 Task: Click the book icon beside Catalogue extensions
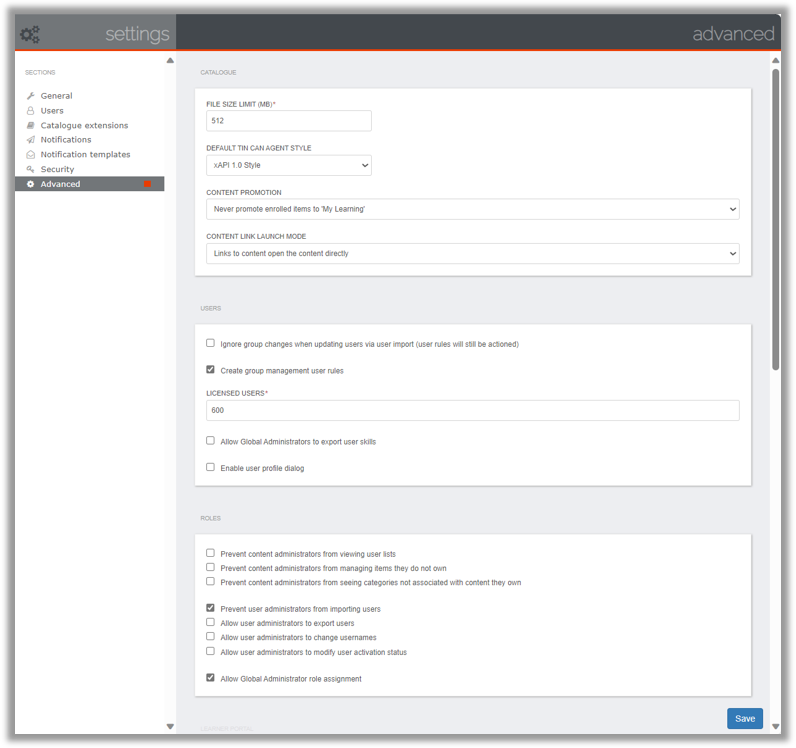coord(30,125)
